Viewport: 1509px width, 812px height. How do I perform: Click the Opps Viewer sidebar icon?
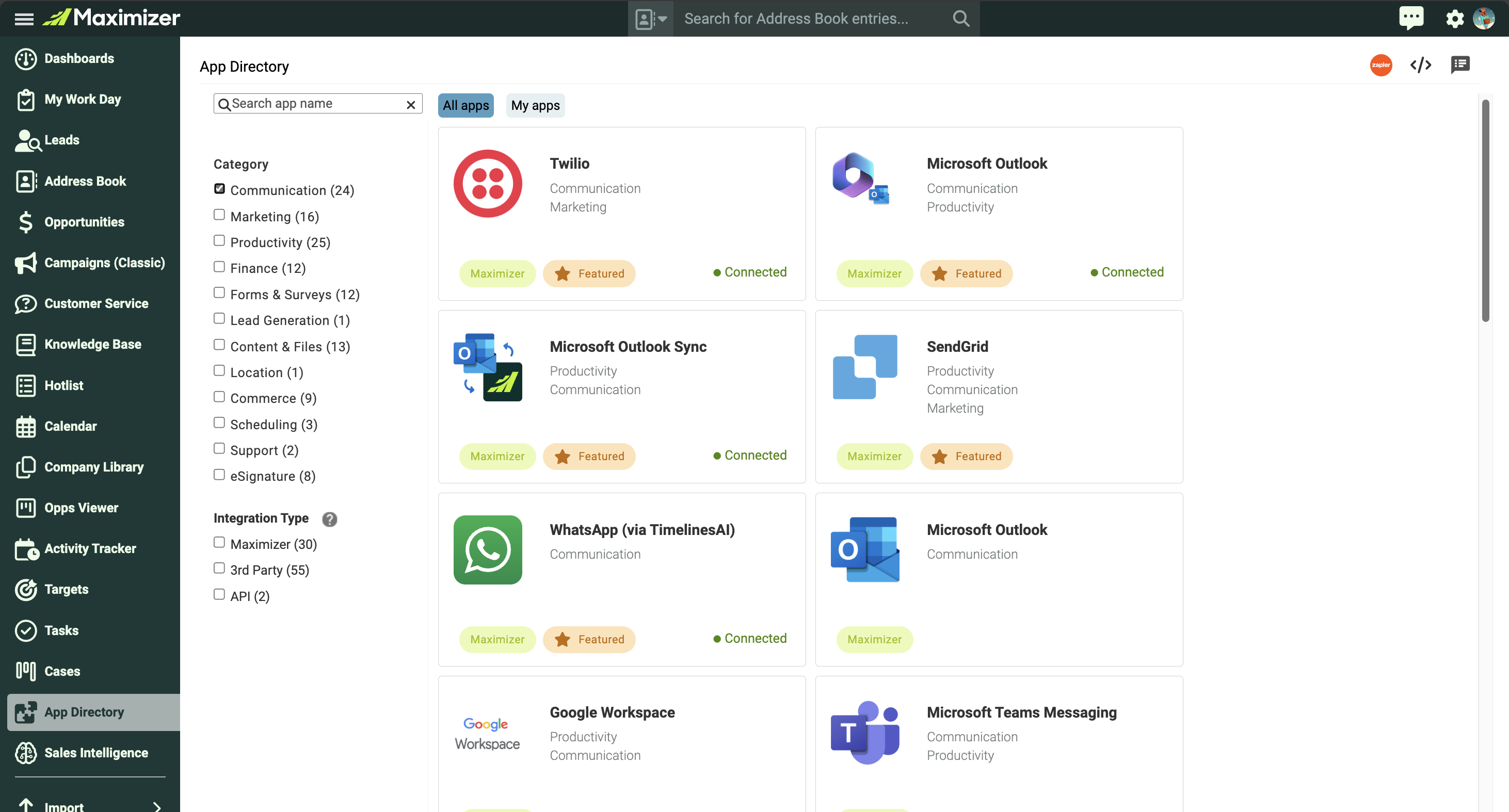[x=26, y=508]
